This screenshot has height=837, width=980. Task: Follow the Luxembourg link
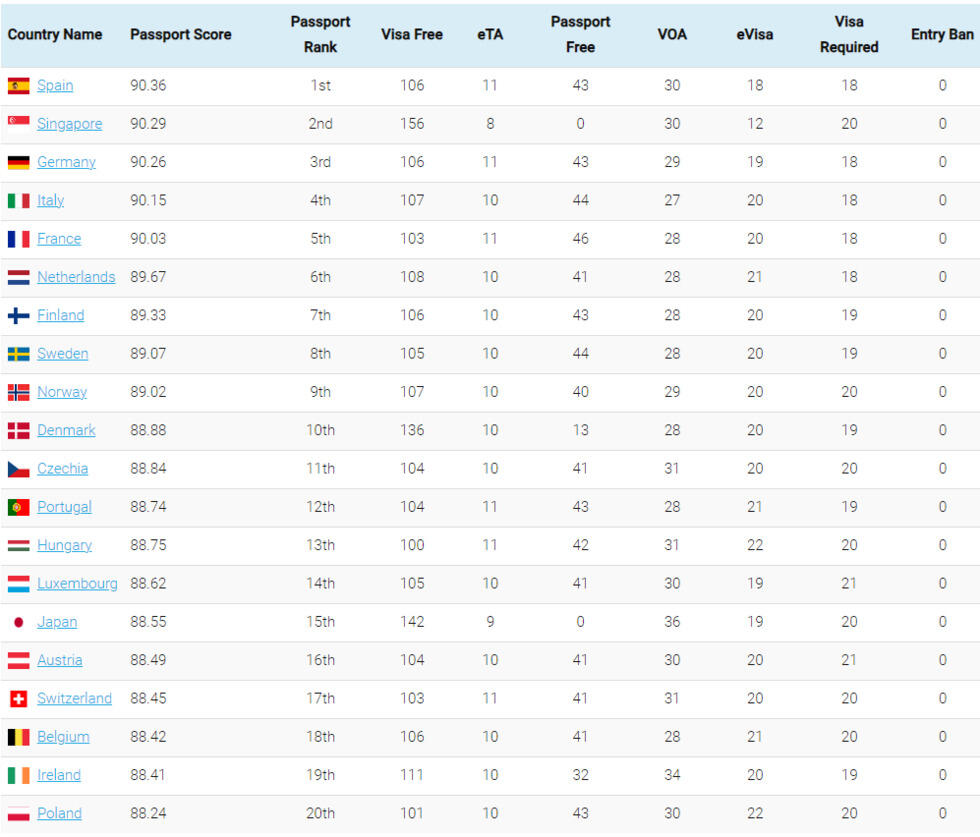tap(77, 584)
